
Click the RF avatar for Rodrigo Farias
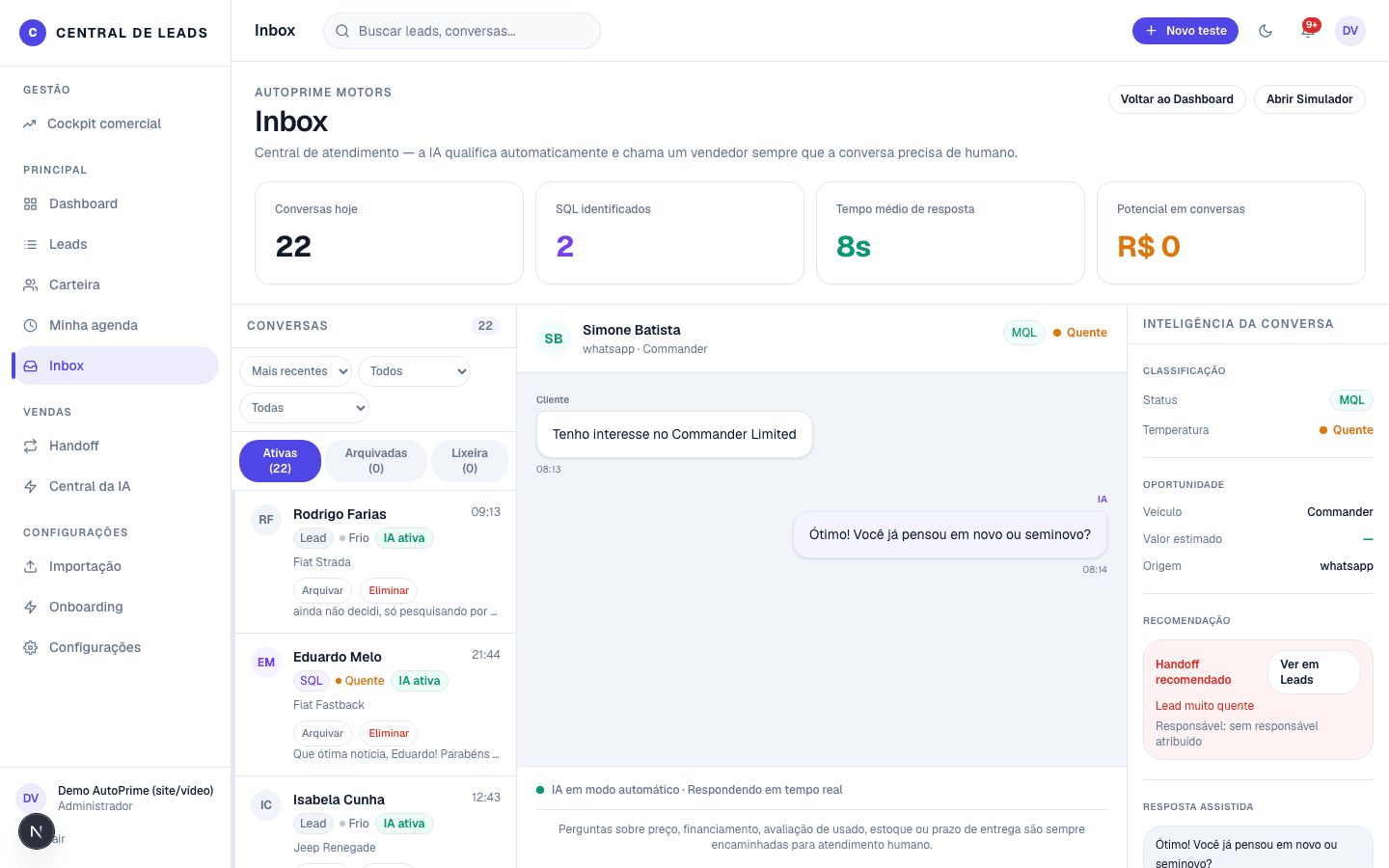[266, 520]
